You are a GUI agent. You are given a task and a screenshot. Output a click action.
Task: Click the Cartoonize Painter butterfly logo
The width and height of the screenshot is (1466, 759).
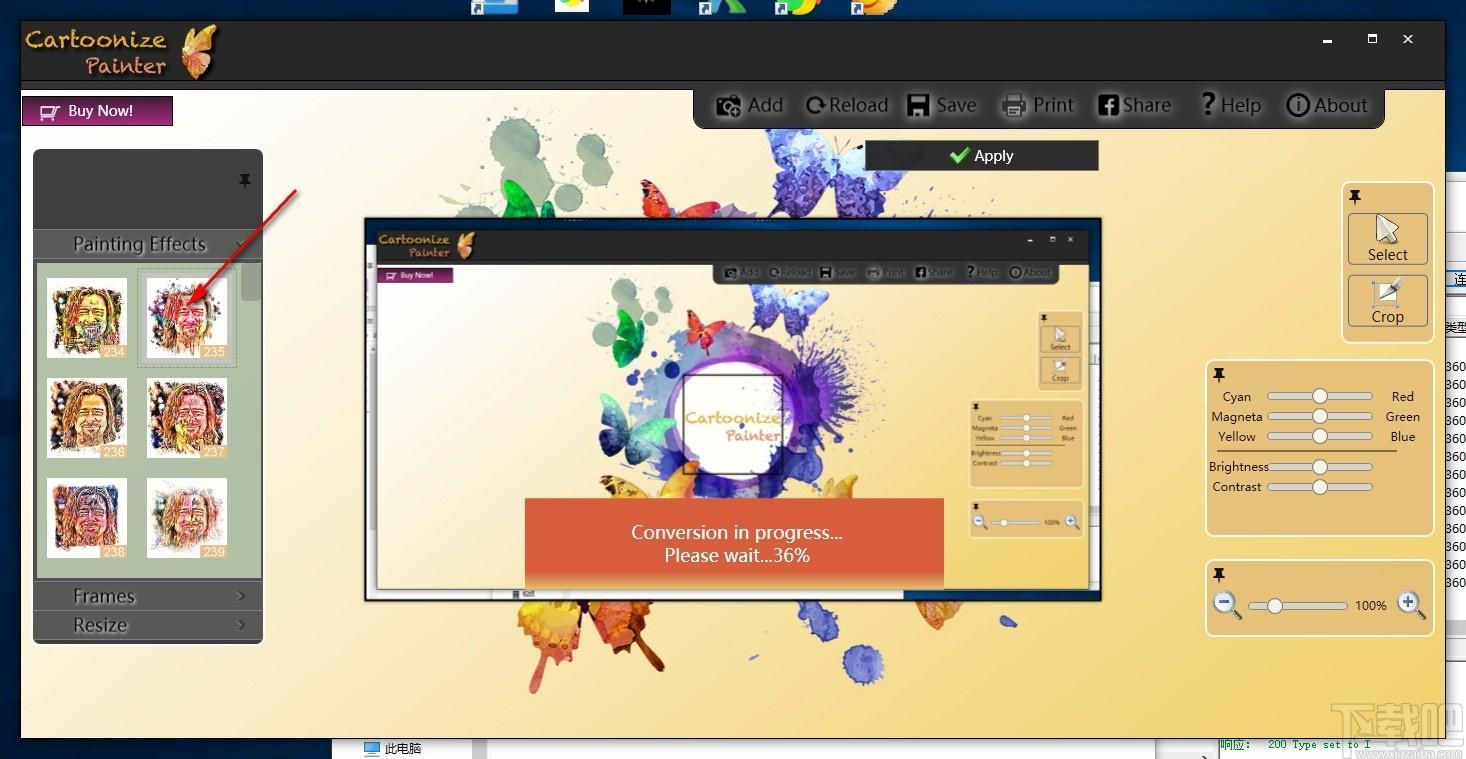(199, 52)
